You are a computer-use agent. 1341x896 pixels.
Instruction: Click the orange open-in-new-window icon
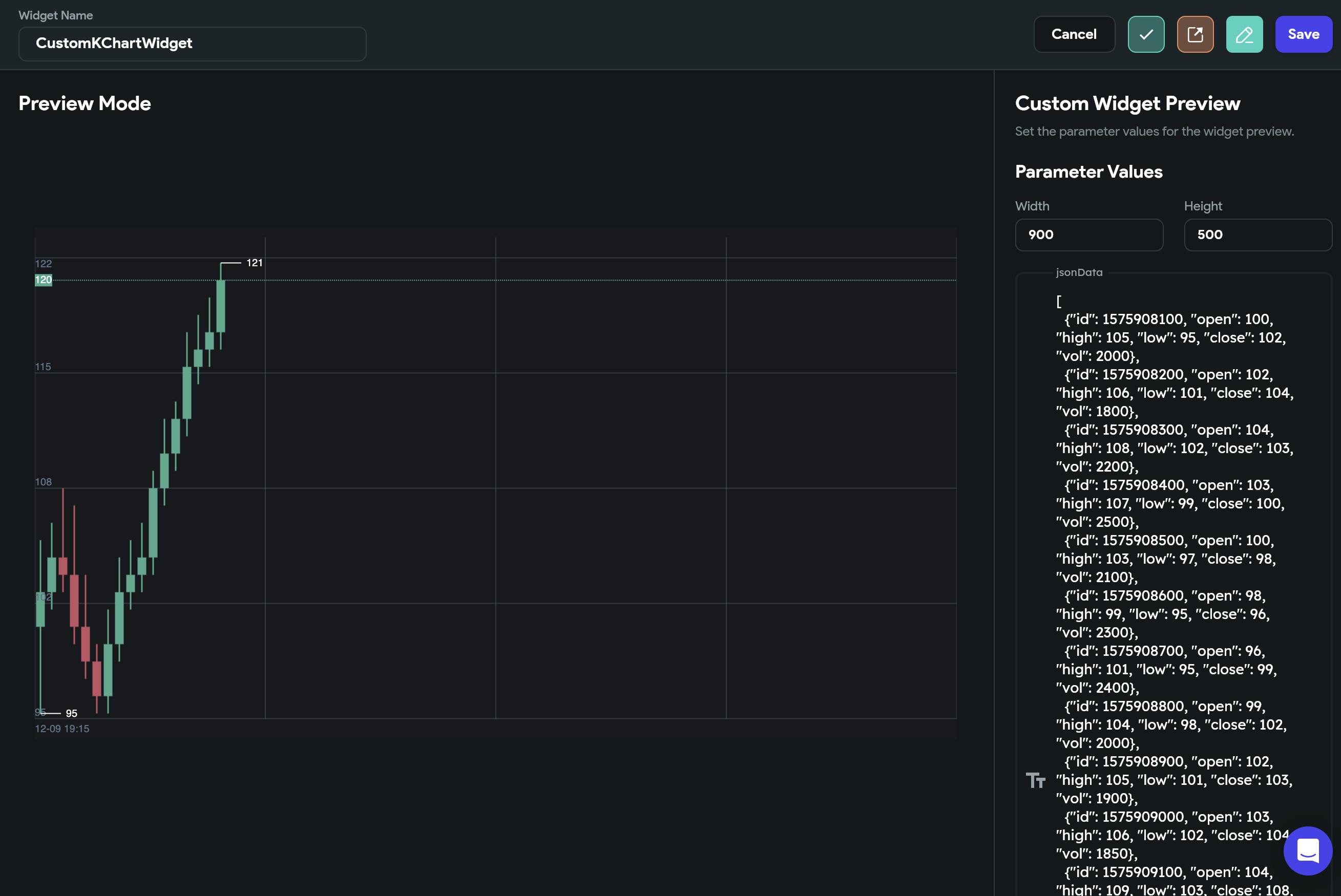tap(1195, 34)
